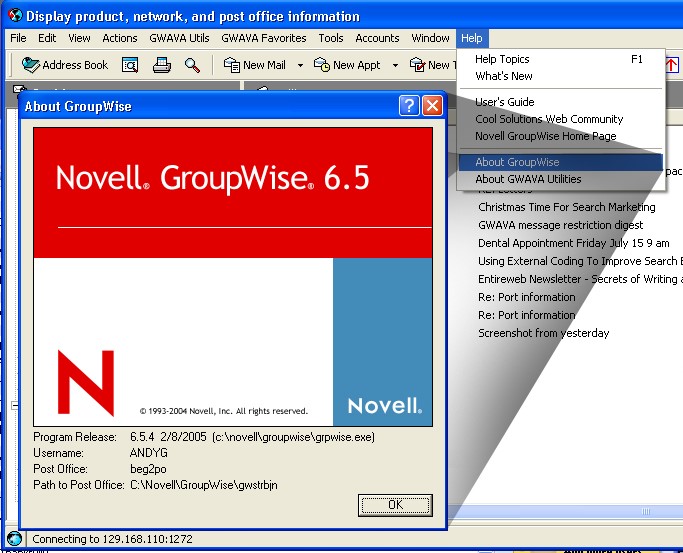Open the User's Guide entry
The image size is (683, 553).
[x=561, y=102]
